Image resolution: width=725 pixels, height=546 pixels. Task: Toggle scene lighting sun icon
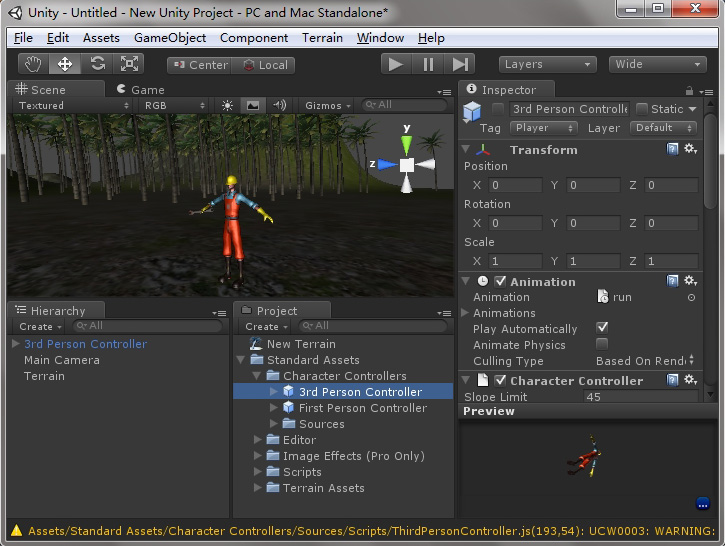pyautogui.click(x=227, y=105)
